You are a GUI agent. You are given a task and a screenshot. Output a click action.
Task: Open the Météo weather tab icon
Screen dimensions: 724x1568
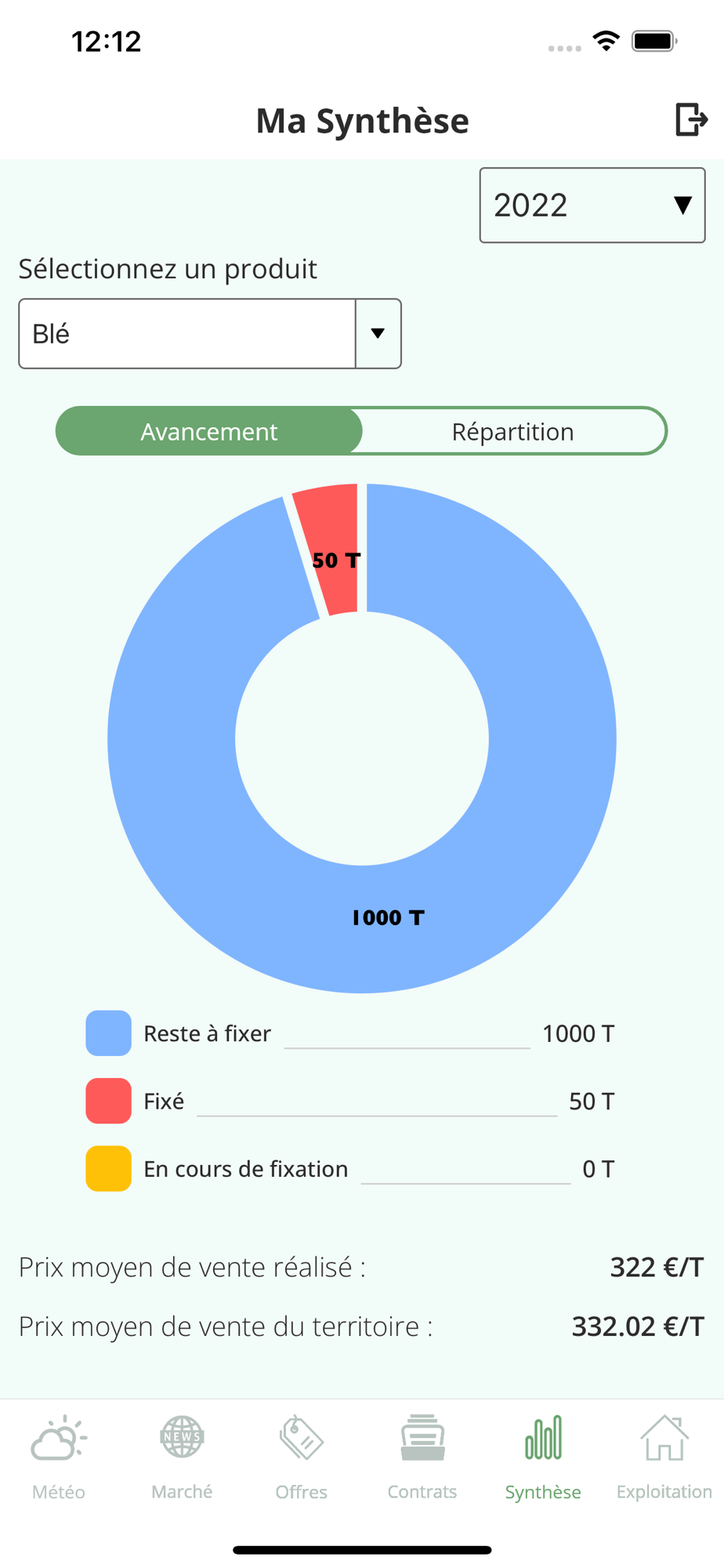coord(59,1438)
